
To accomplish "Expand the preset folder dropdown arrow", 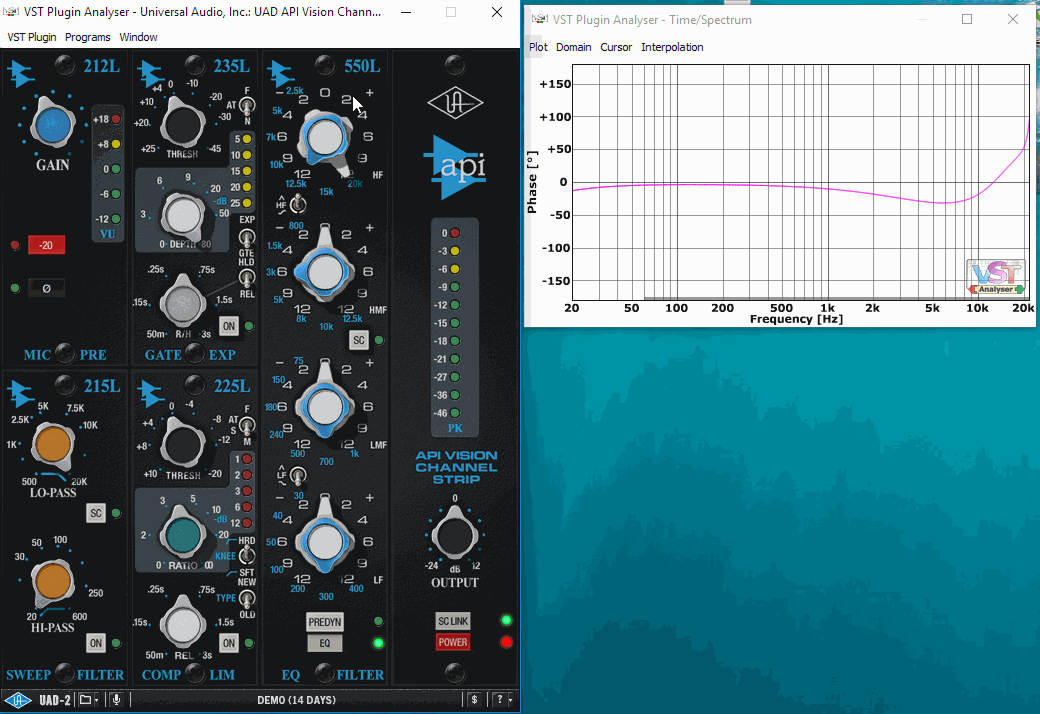I will (x=97, y=700).
